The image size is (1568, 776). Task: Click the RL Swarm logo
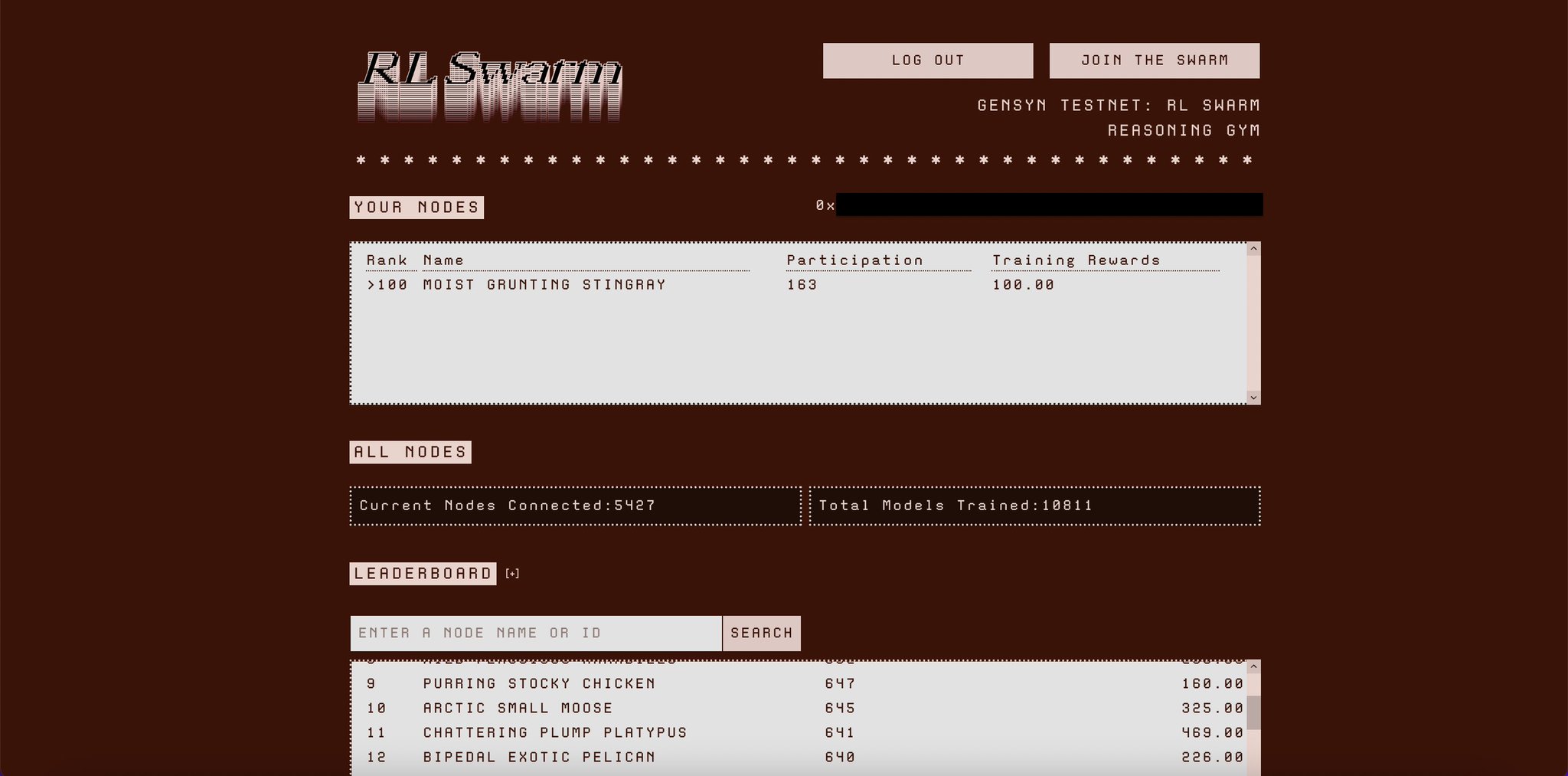click(x=490, y=86)
